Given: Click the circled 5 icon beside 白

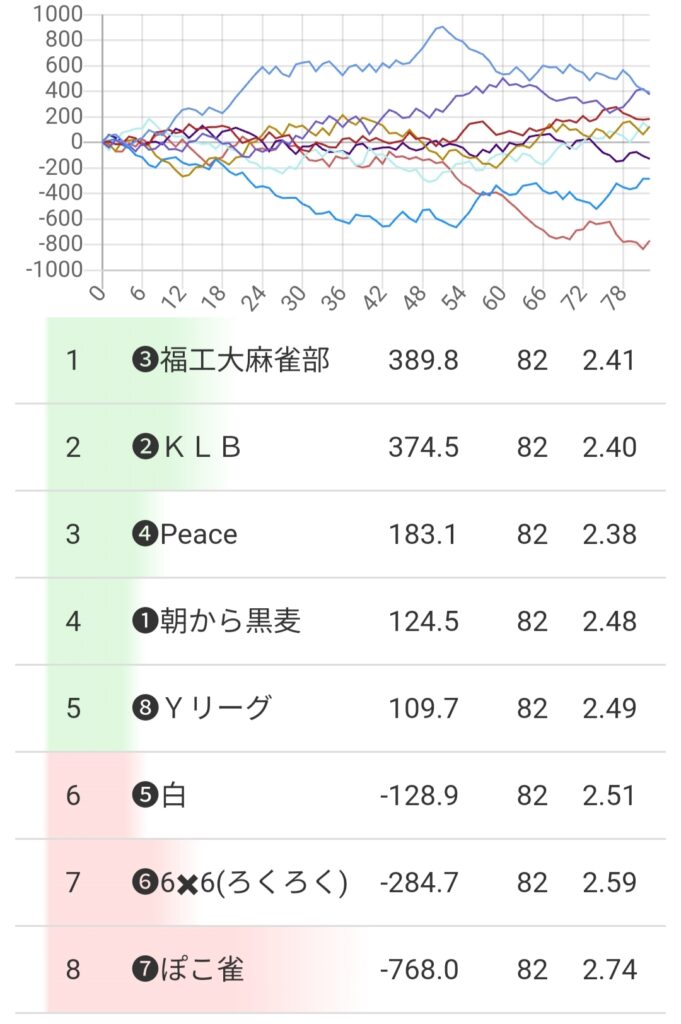Looking at the screenshot, I should tap(144, 795).
